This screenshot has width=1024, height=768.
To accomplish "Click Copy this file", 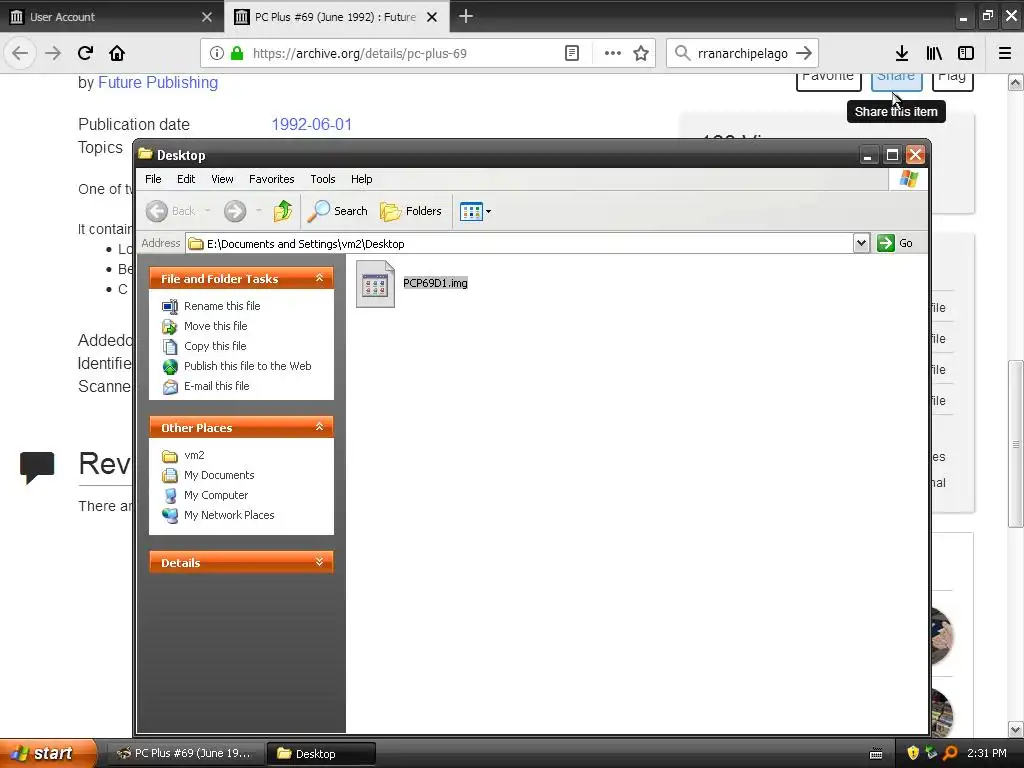I will (x=215, y=346).
